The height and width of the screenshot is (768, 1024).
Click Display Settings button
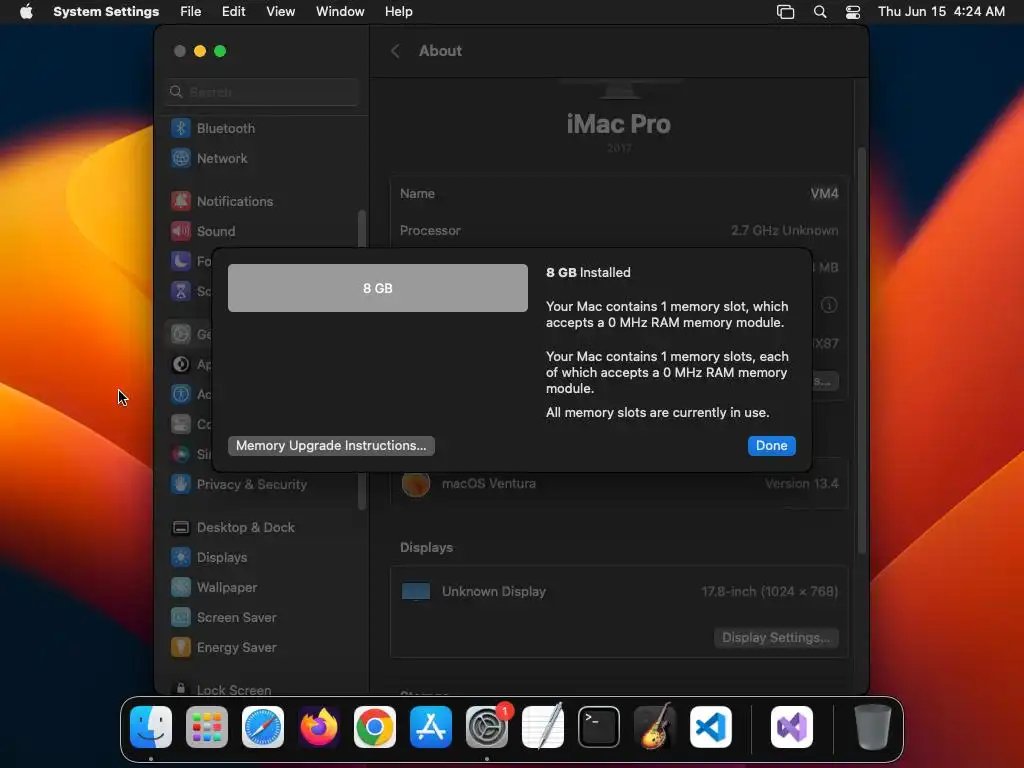(775, 637)
